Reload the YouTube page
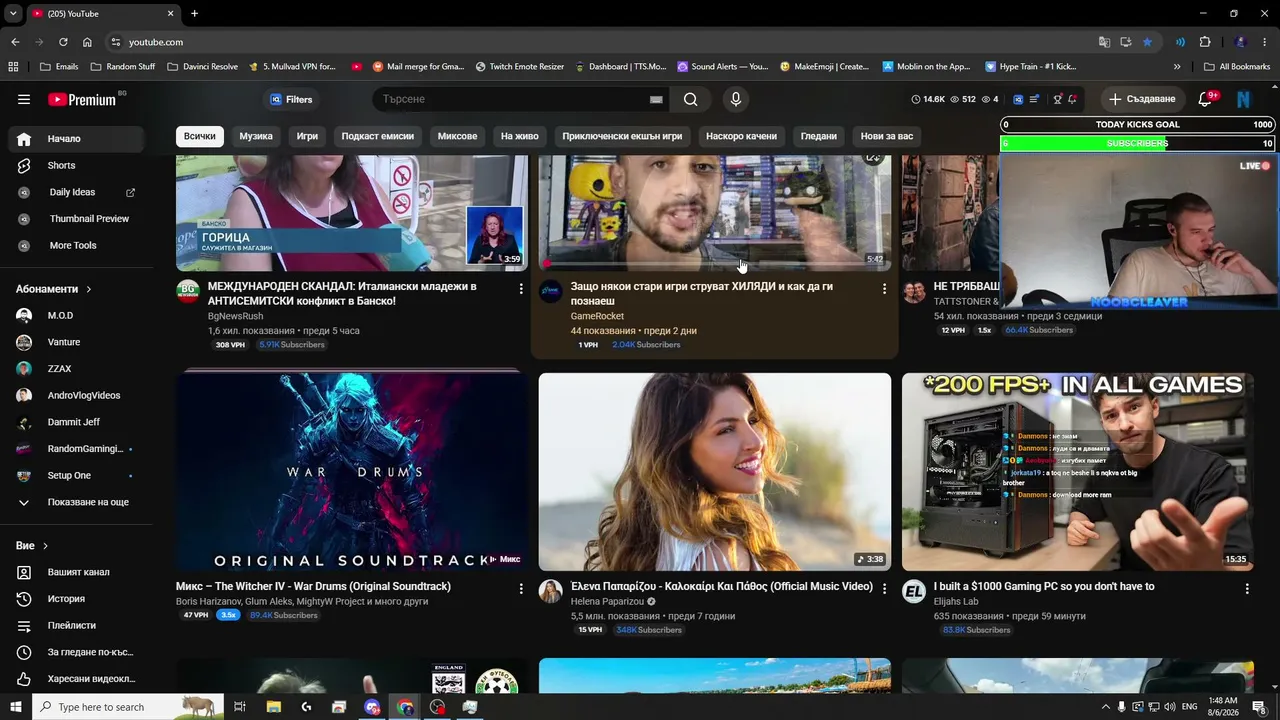The height and width of the screenshot is (720, 1280). 63,42
